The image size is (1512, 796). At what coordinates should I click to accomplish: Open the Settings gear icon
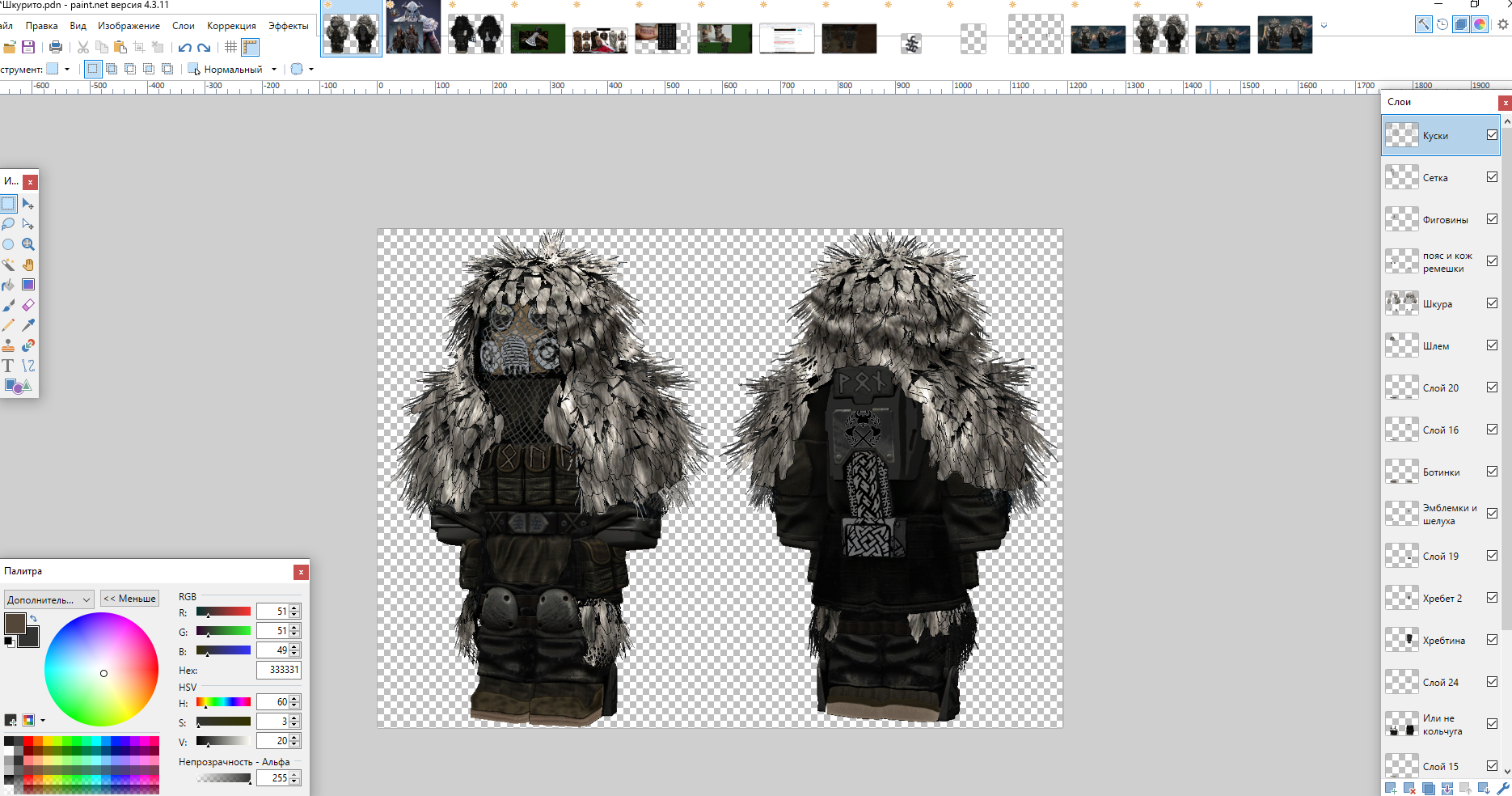[x=1503, y=24]
